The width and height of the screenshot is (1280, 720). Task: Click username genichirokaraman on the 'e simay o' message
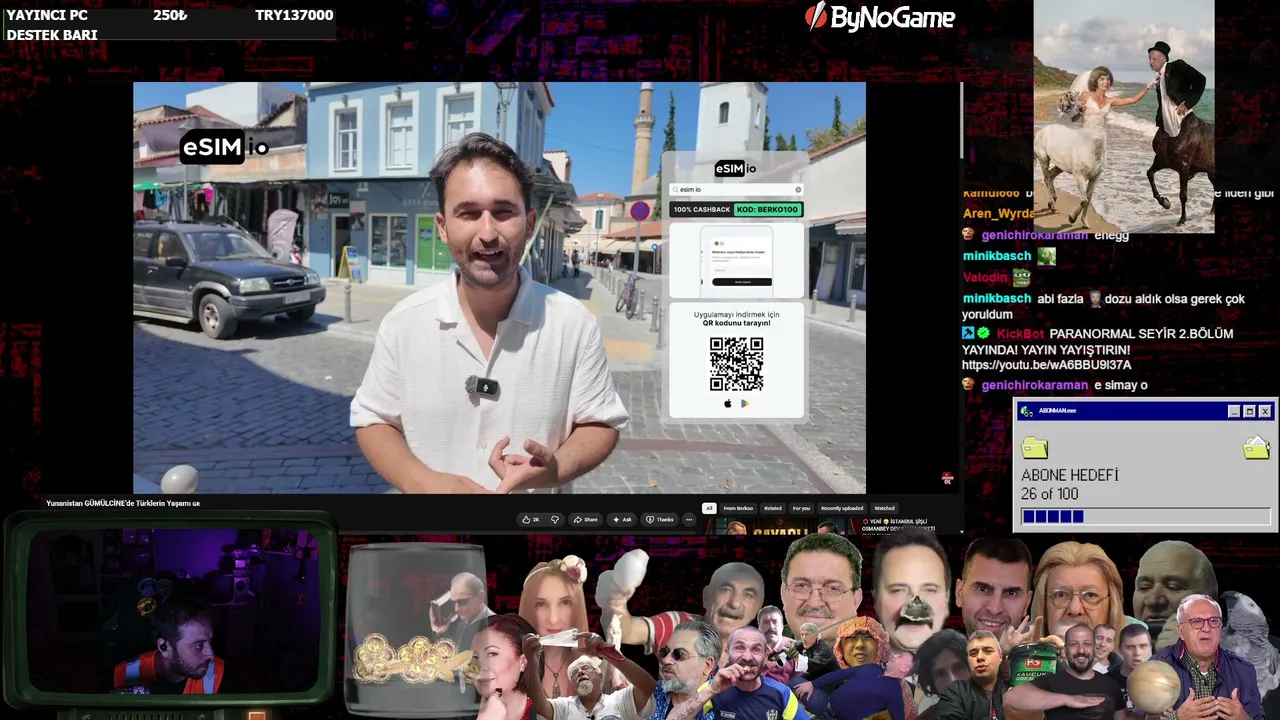point(1034,385)
